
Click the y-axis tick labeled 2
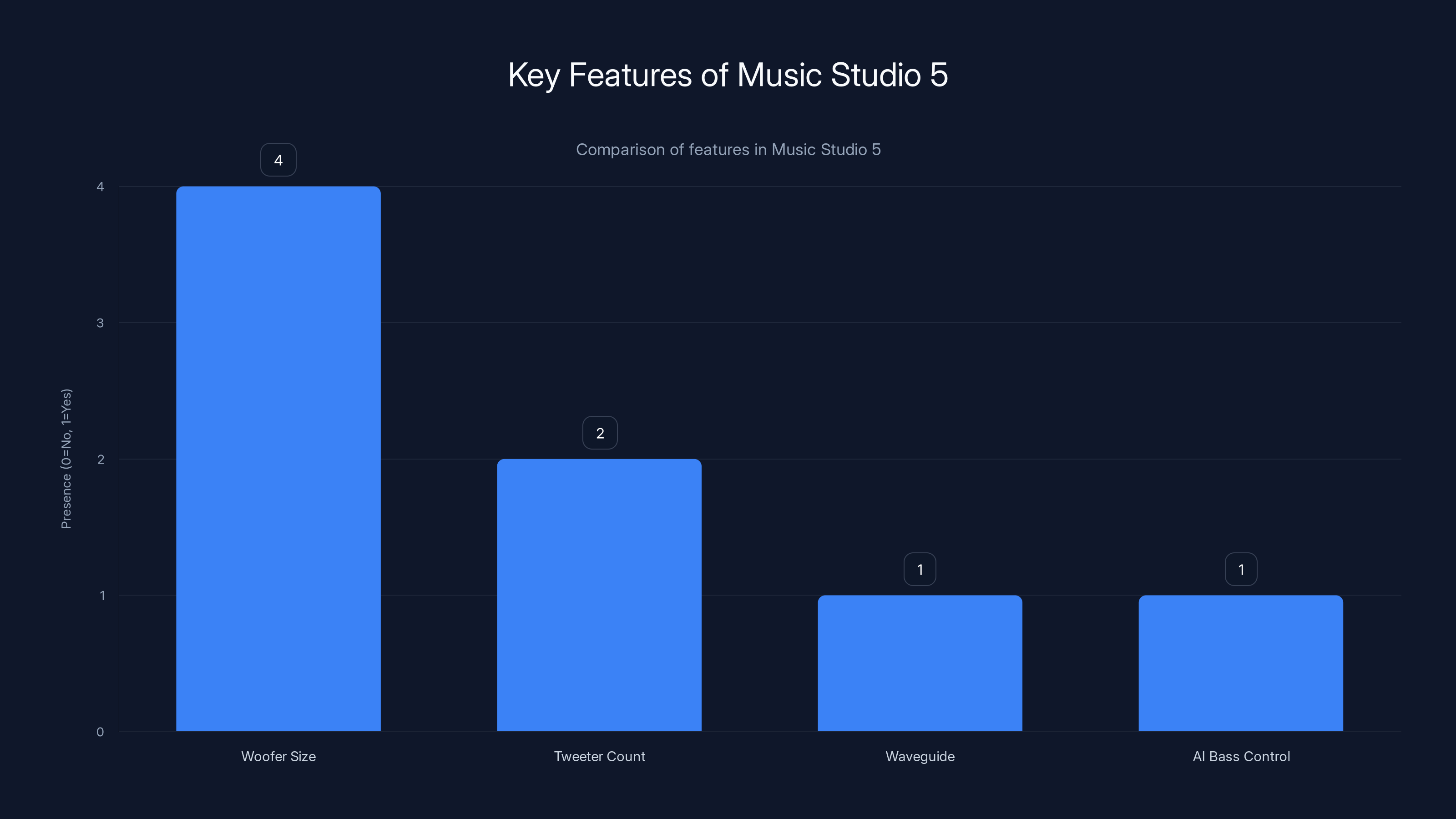[x=100, y=459]
